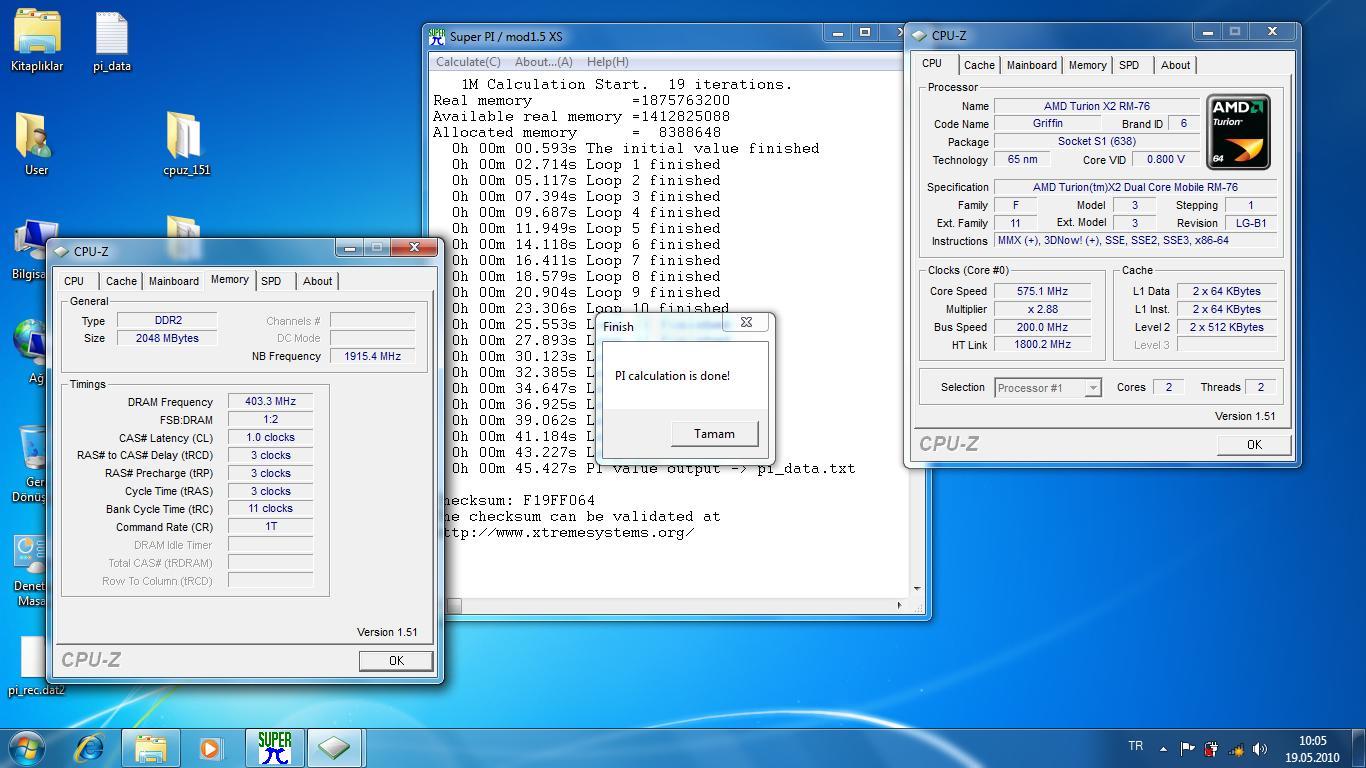Click the Core VID 0.800 V value
The height and width of the screenshot is (768, 1366).
tap(1166, 159)
